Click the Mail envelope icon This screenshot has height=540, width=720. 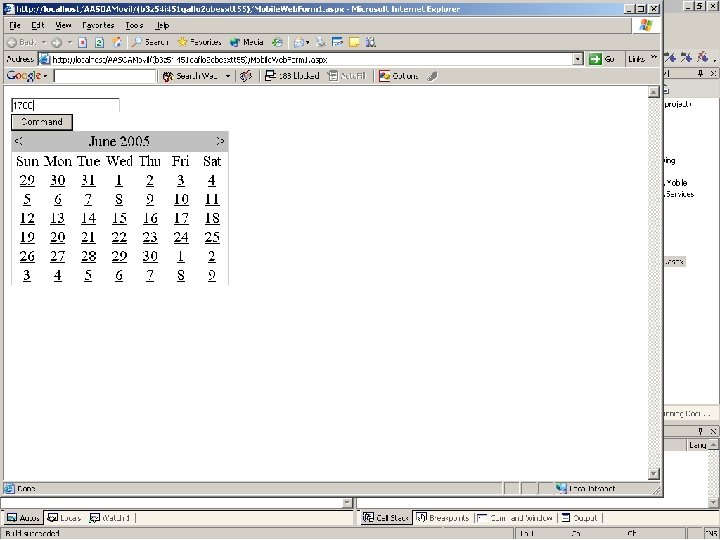point(298,42)
